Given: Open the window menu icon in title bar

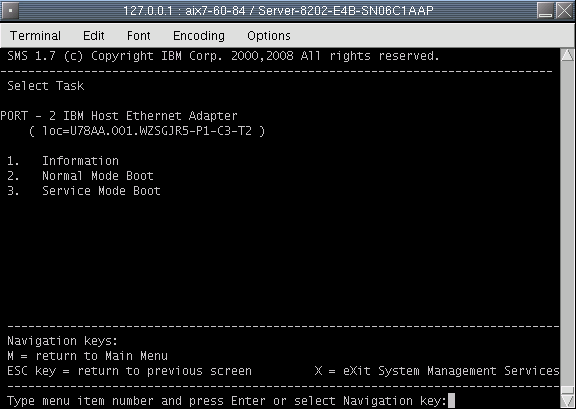Looking at the screenshot, I should 11,10.
